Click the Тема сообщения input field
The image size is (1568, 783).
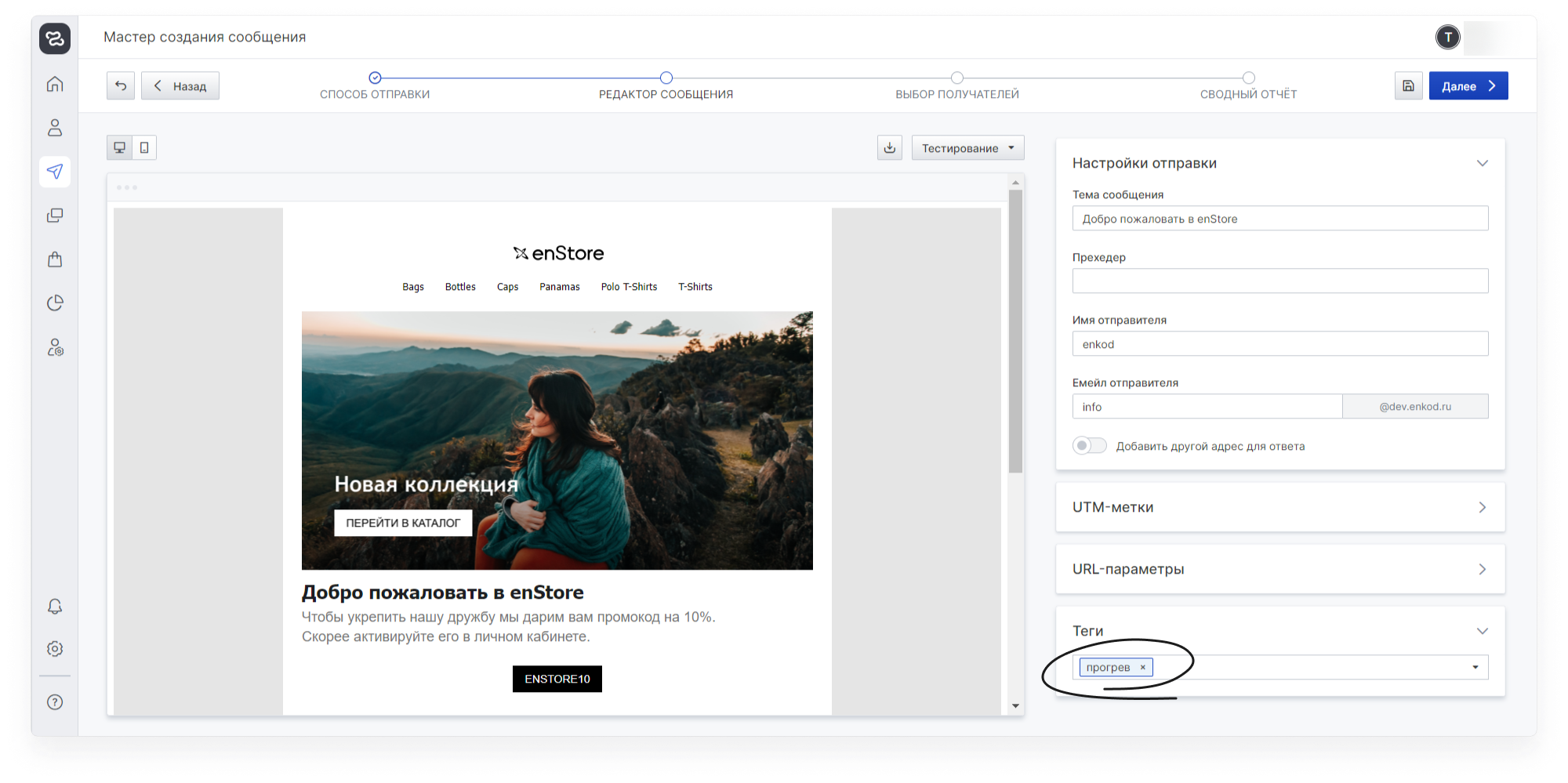[x=1280, y=219]
